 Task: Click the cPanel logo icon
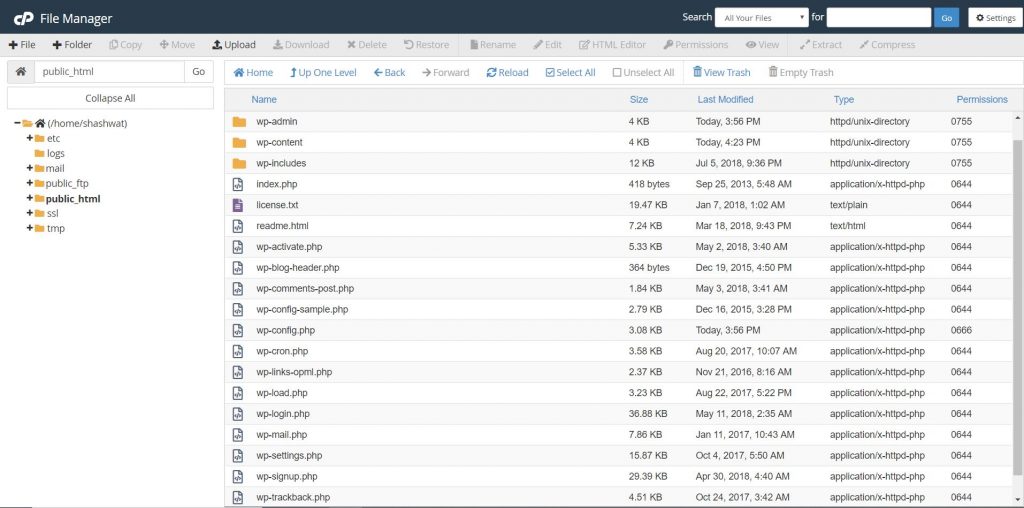click(23, 18)
